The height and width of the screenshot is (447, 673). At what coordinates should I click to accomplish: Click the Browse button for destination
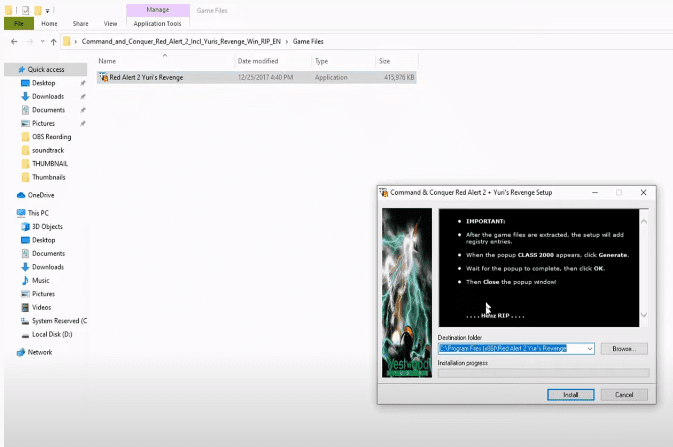624,349
